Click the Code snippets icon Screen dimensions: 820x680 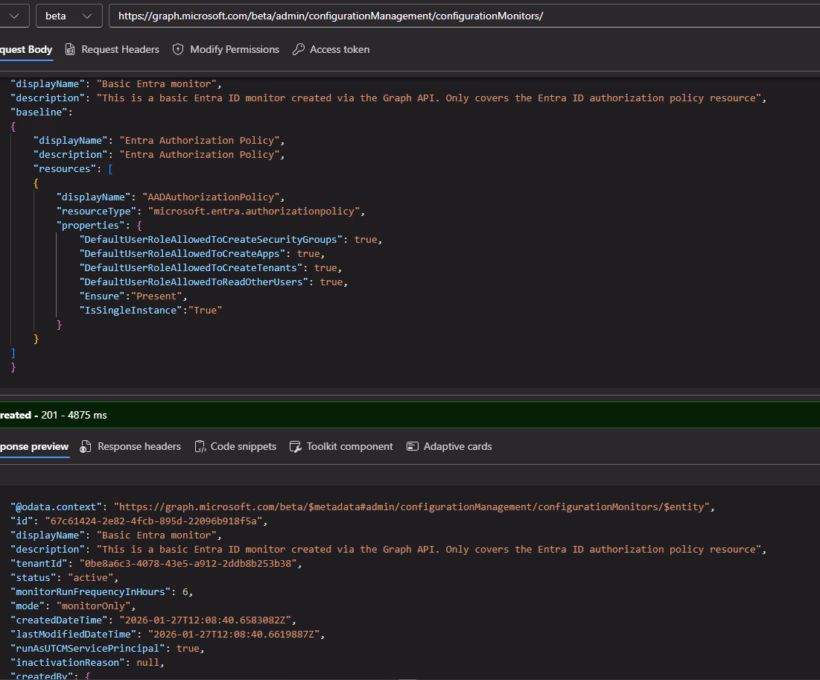click(x=200, y=446)
